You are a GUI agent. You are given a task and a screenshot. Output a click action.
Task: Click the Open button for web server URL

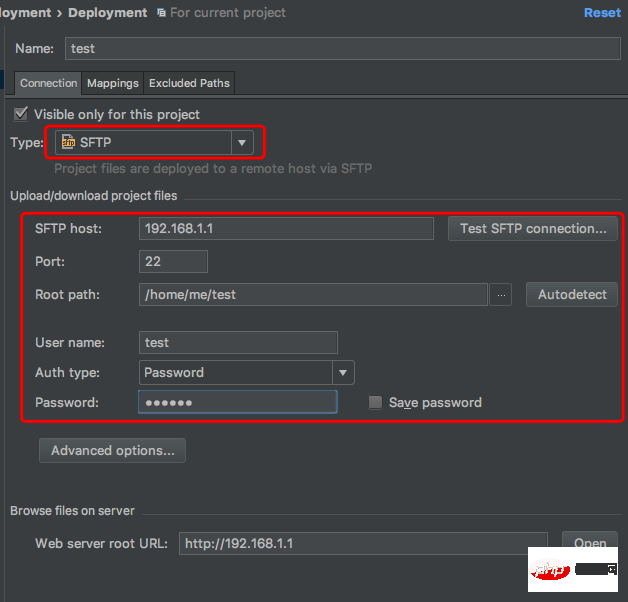[x=589, y=543]
